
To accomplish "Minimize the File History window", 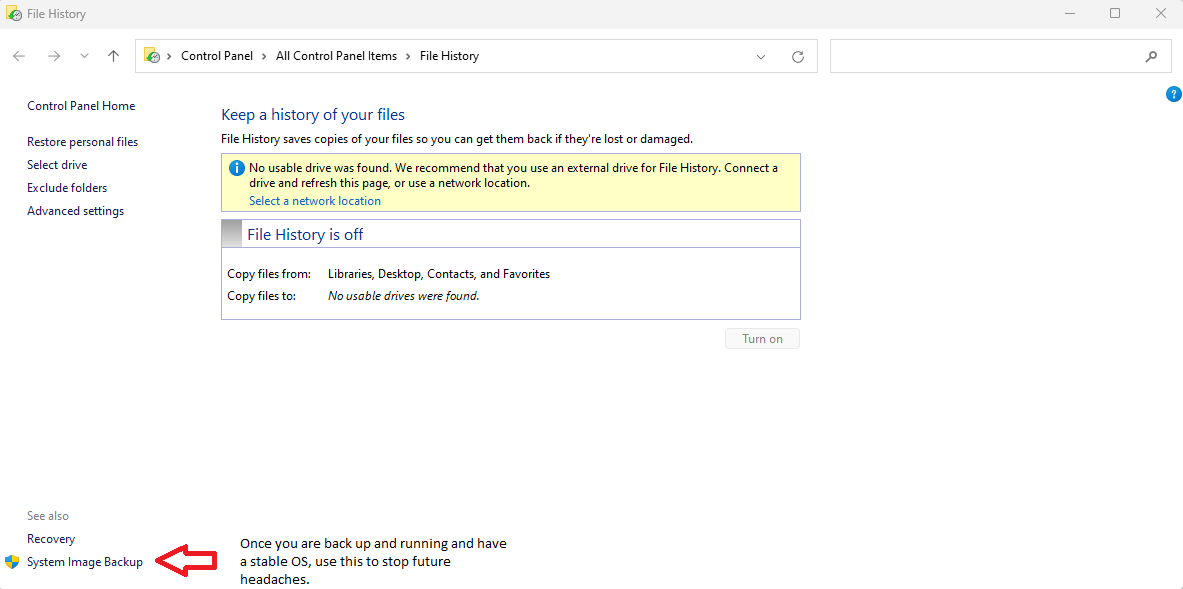I will pos(1068,14).
